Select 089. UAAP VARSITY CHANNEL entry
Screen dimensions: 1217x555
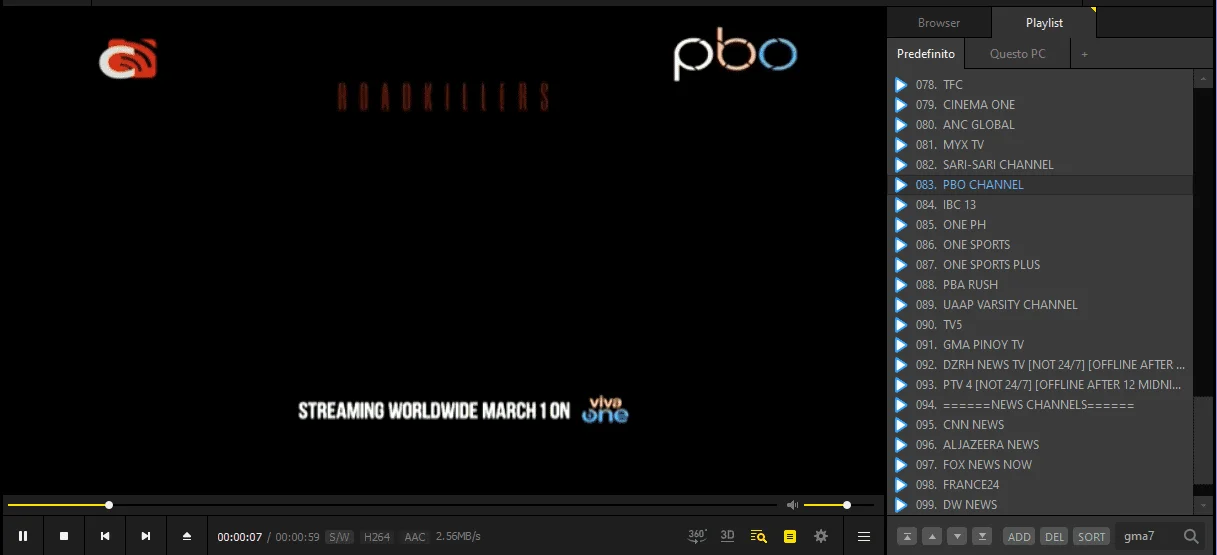[x=1040, y=305]
